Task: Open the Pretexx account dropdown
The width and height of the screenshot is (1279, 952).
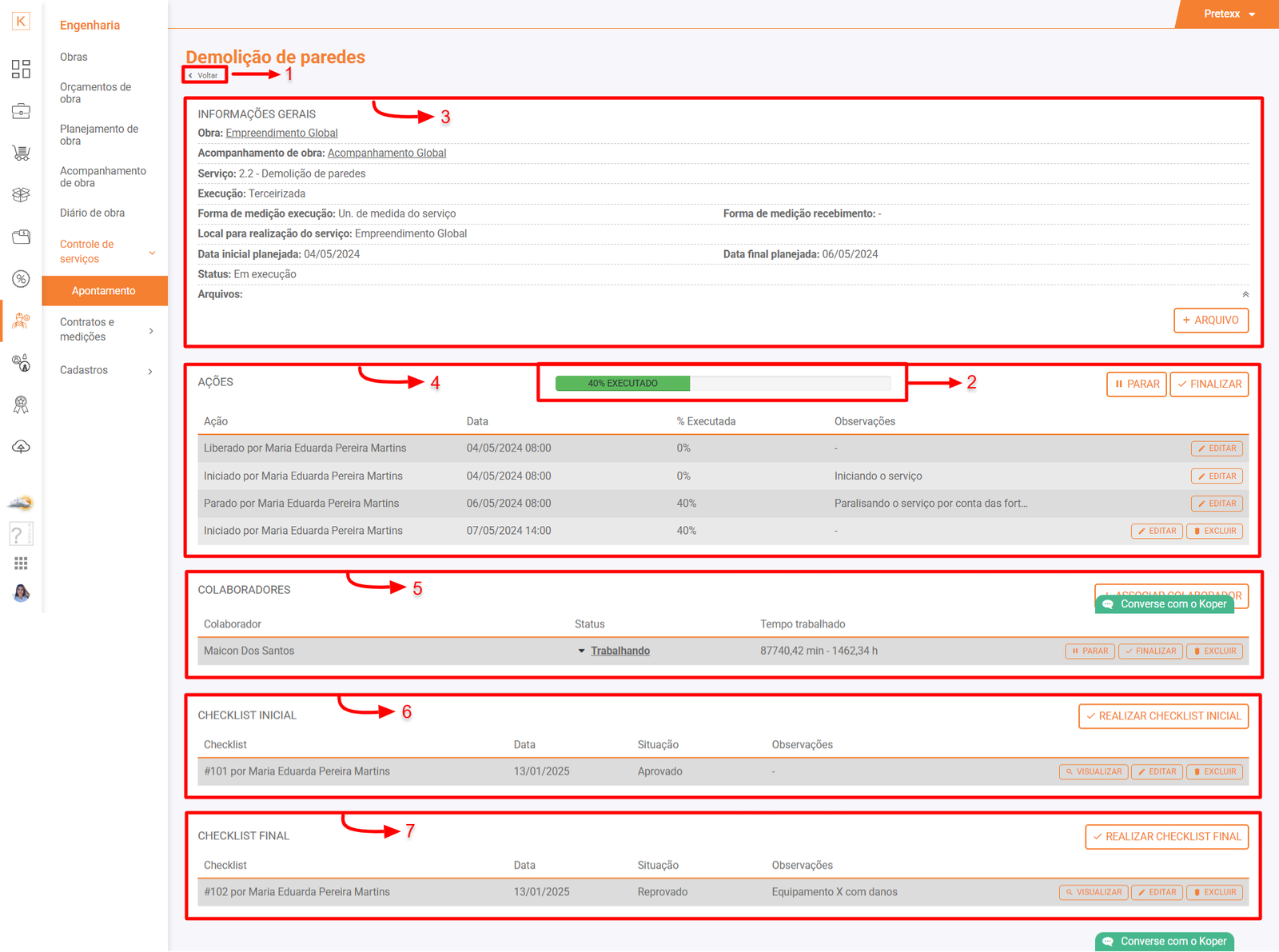Action: pyautogui.click(x=1229, y=14)
